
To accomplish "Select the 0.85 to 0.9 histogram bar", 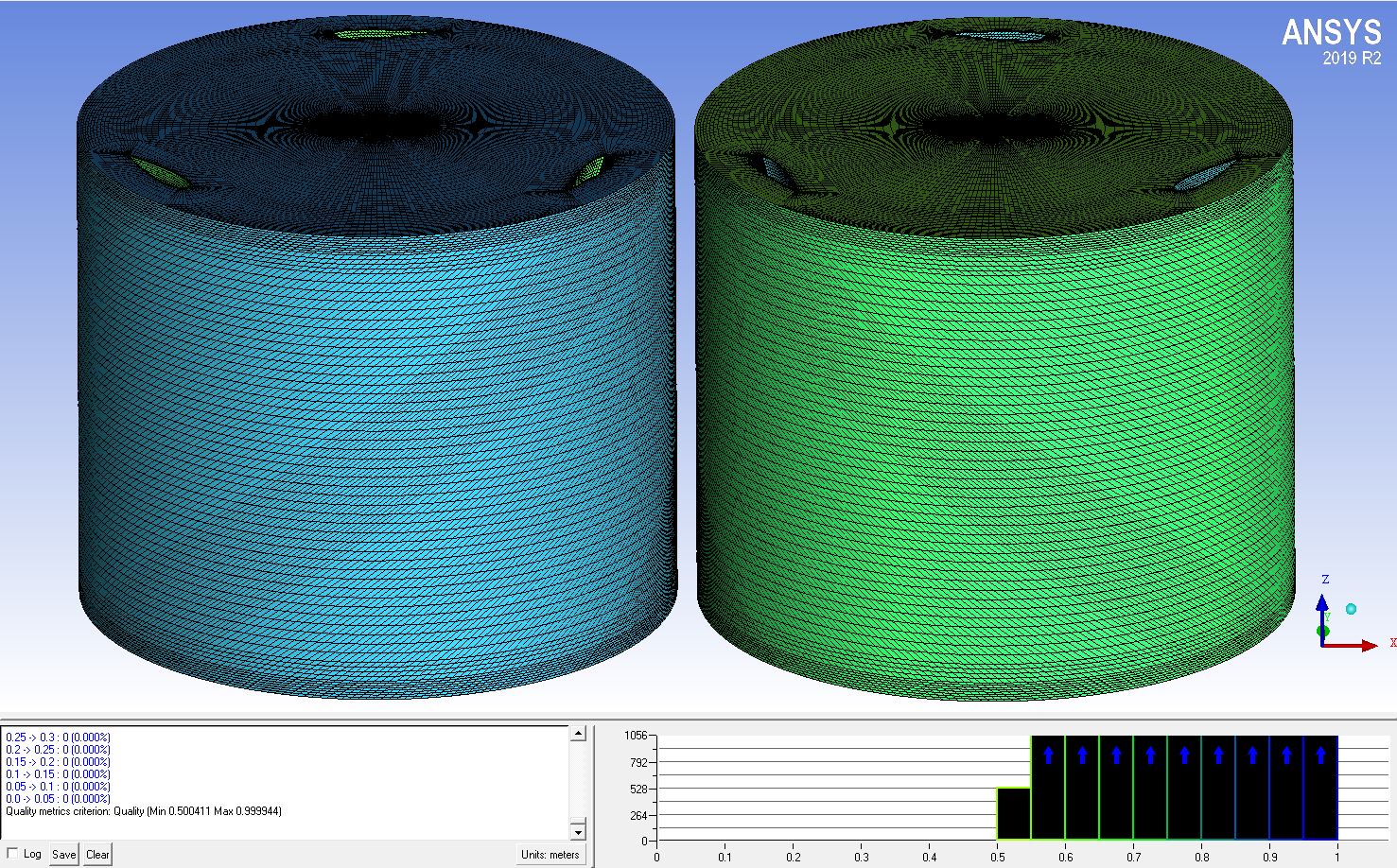I will (1252, 787).
